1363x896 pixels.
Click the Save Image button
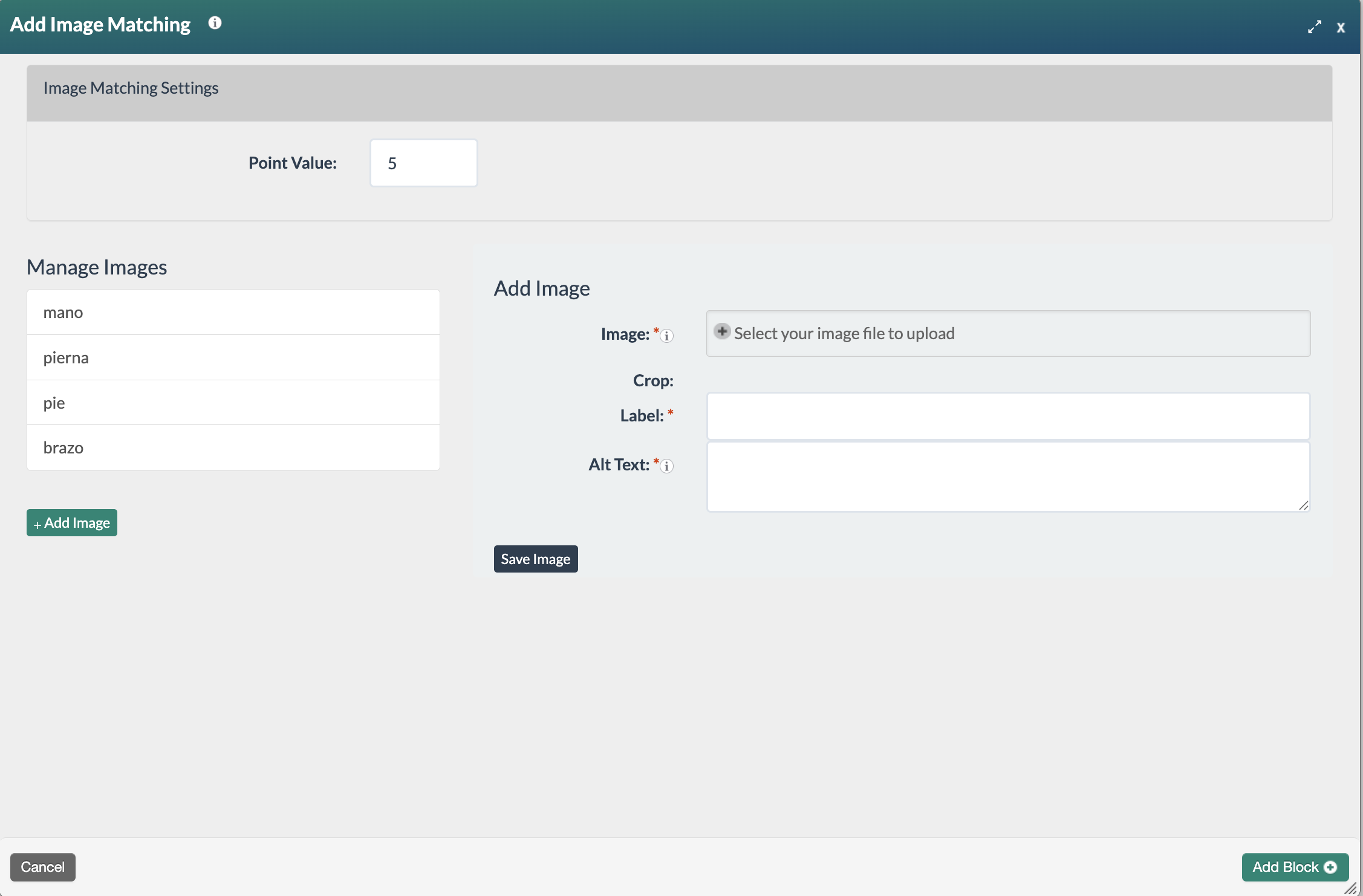(x=536, y=559)
